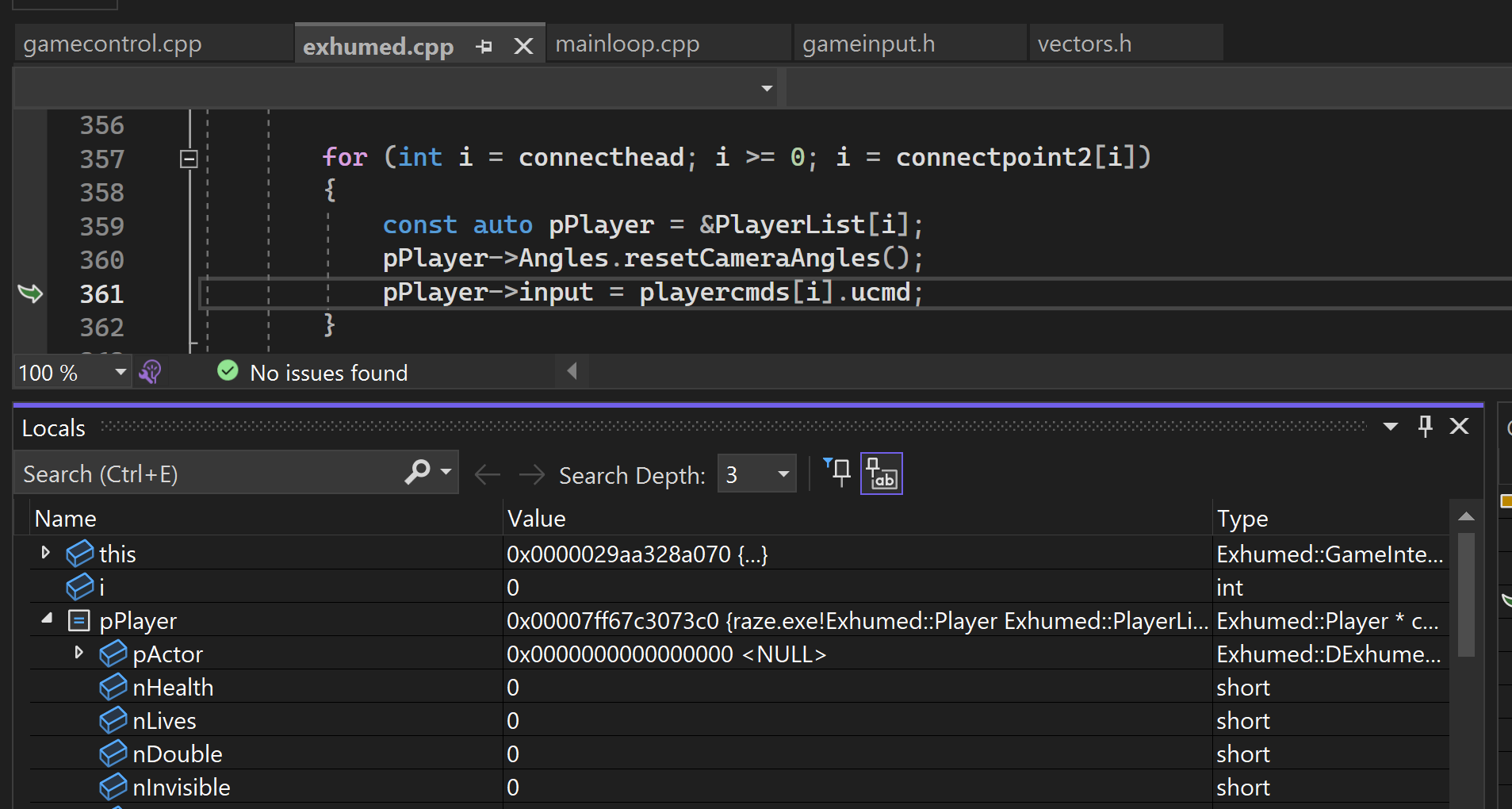Click the search magnifier in Locals
Viewport: 1512px width, 809px height.
click(x=418, y=473)
